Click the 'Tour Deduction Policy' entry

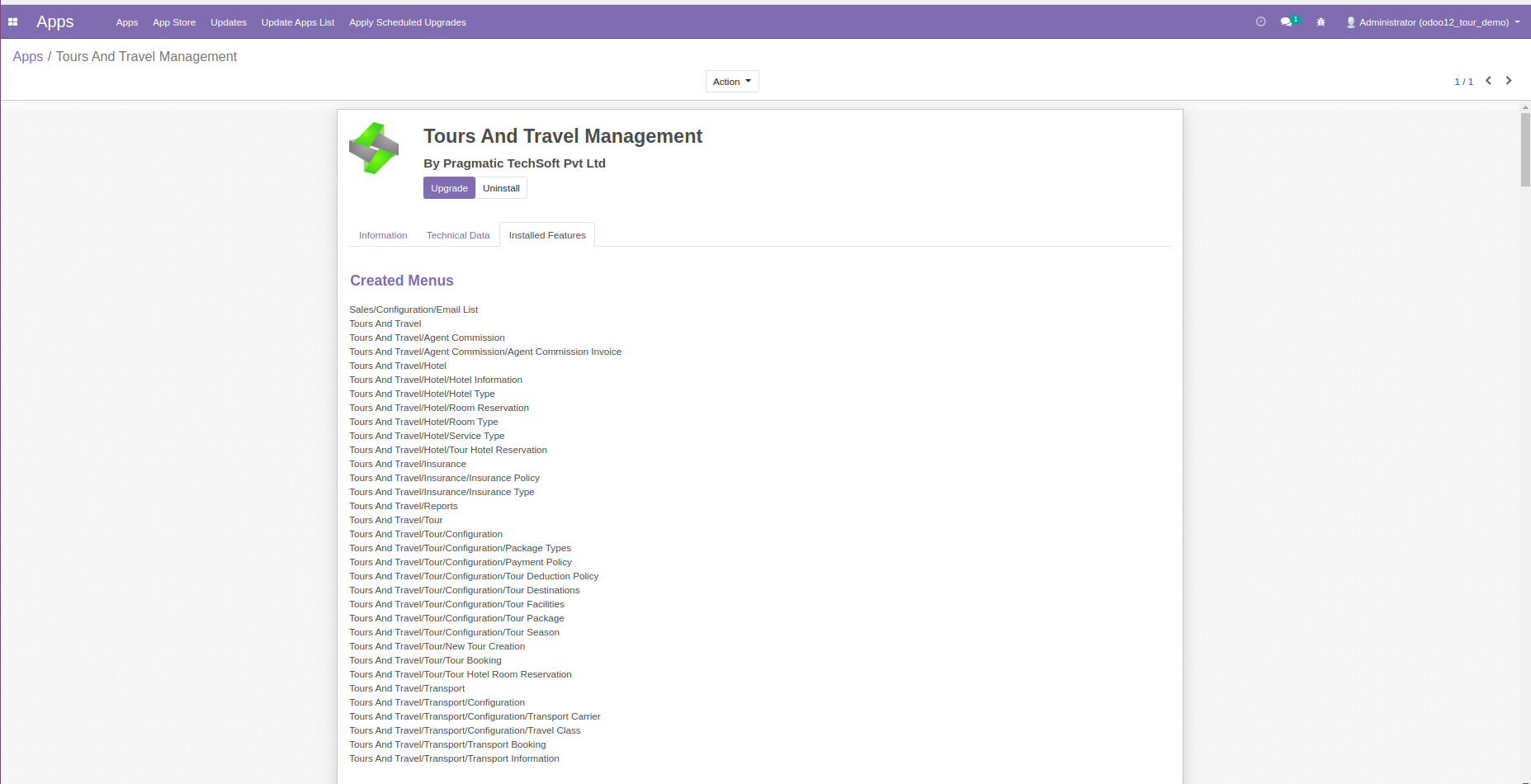(474, 576)
